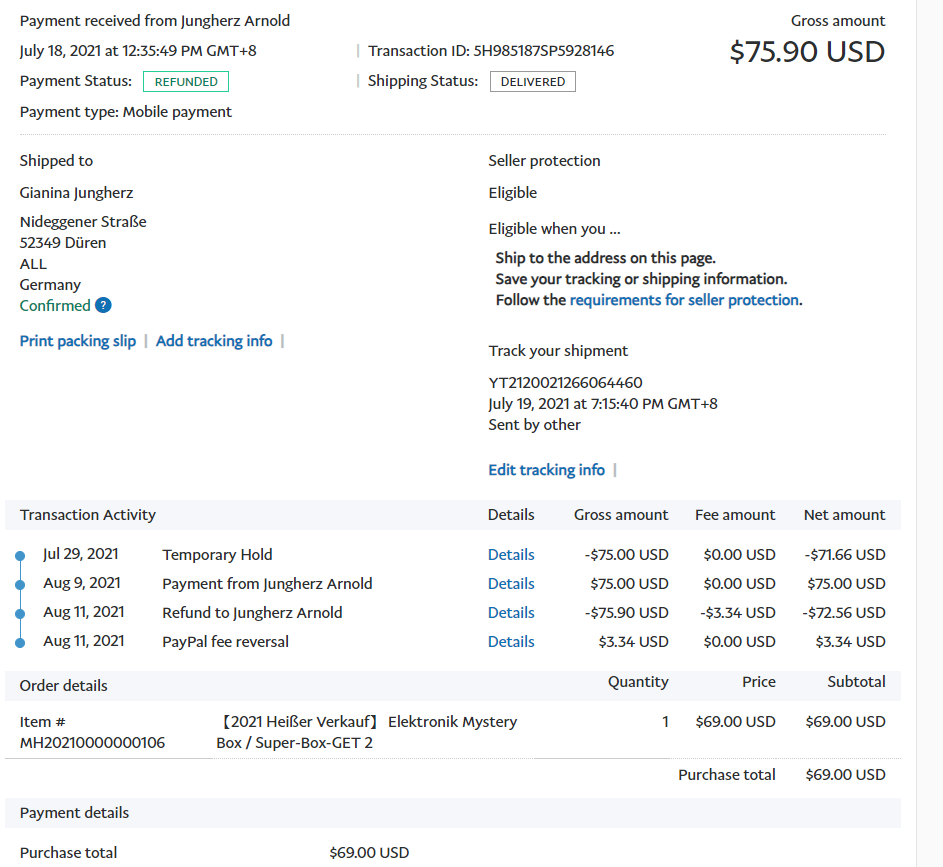
Task: Click the REFUNDED payment status badge
Action: [186, 82]
